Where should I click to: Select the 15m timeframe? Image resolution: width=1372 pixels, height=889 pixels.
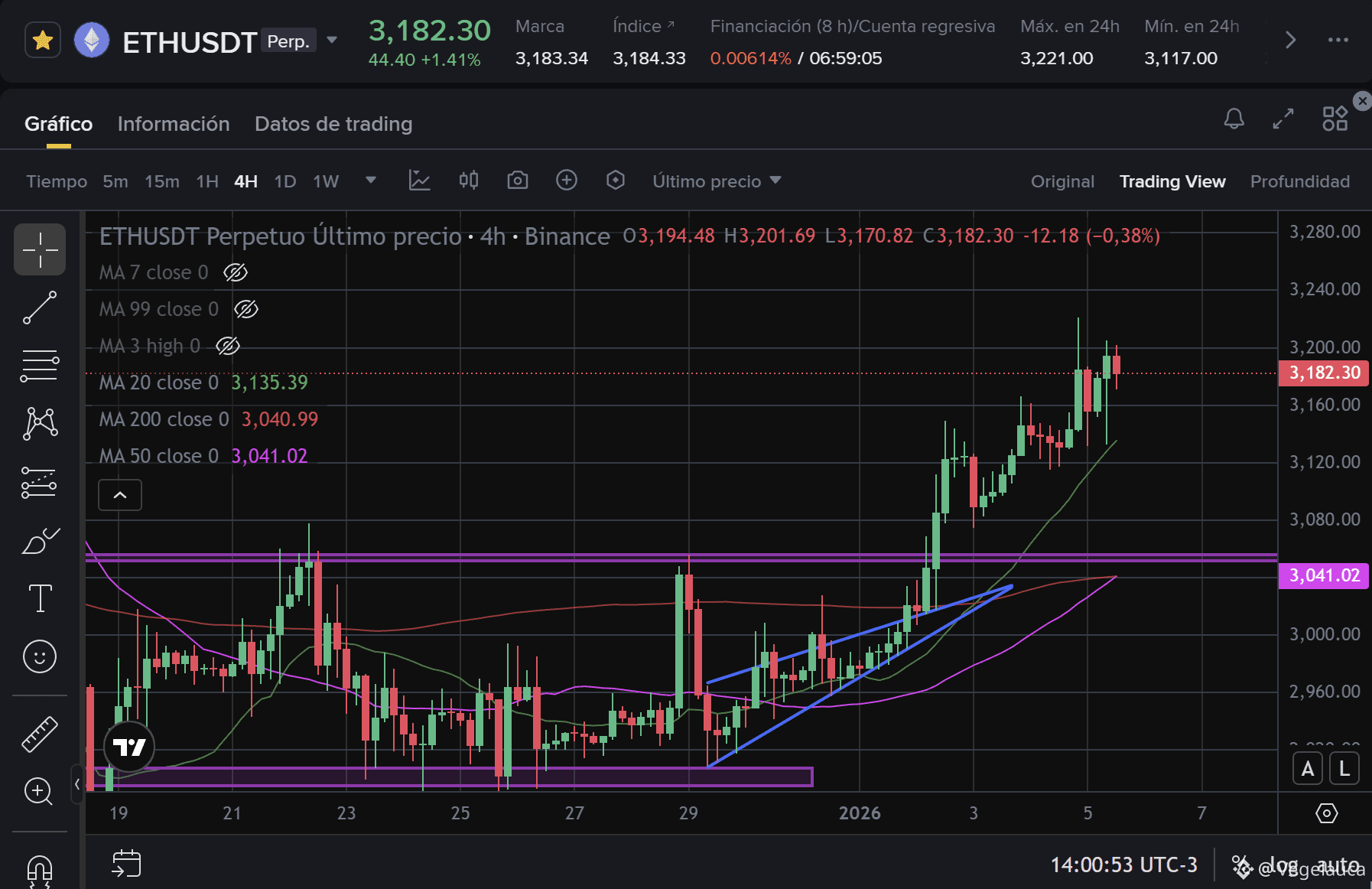(x=162, y=181)
